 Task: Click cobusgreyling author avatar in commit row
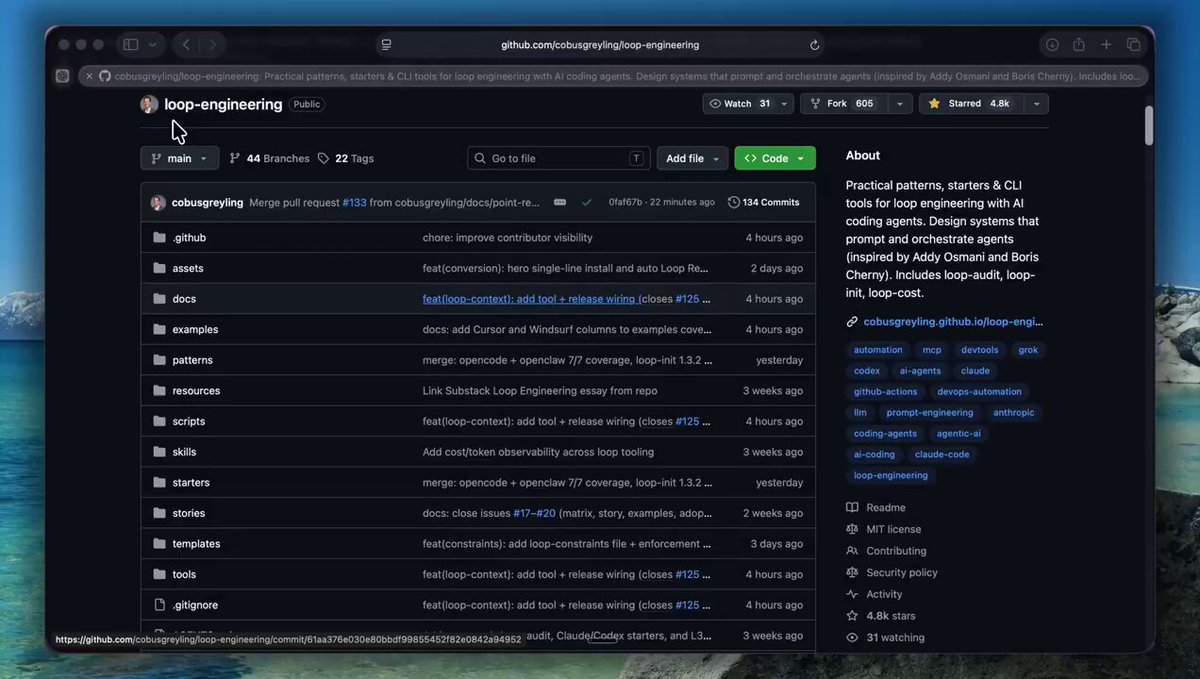tap(158, 202)
